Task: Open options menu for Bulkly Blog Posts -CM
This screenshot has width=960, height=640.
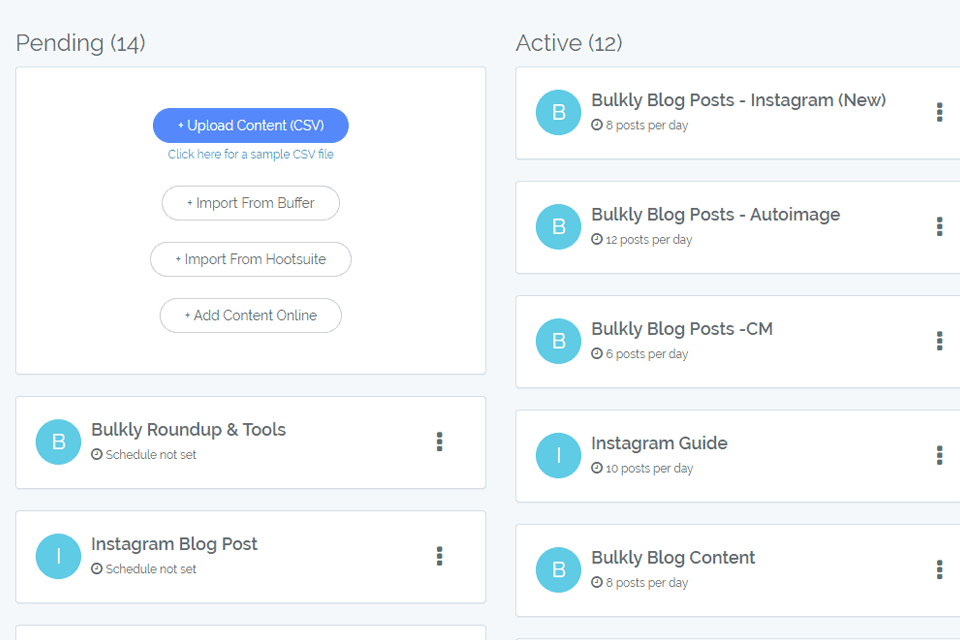Action: [939, 341]
